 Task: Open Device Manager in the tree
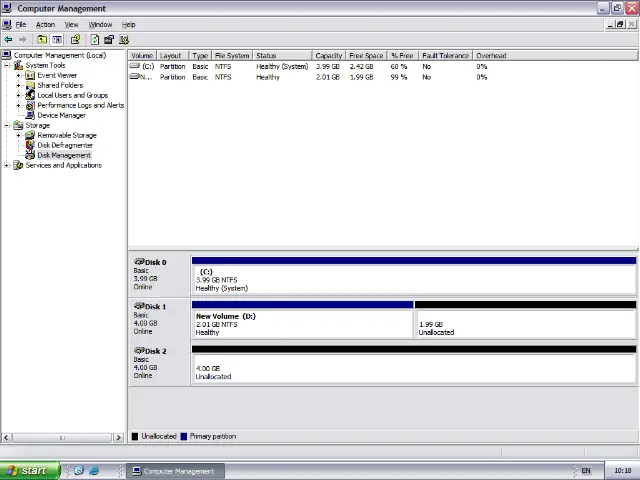(x=61, y=115)
